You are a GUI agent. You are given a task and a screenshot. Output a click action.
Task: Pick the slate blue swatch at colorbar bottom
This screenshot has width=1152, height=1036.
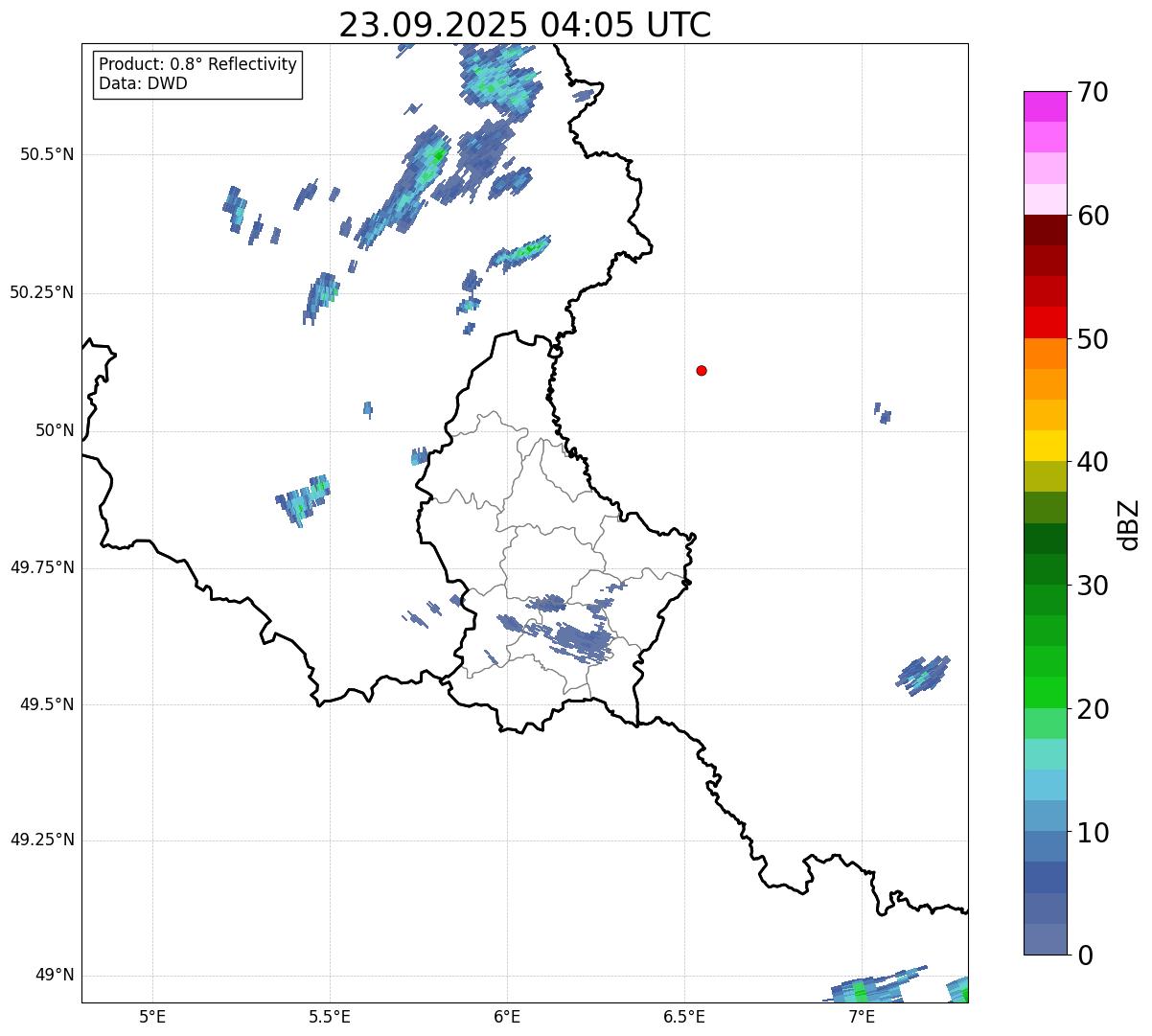(1045, 939)
